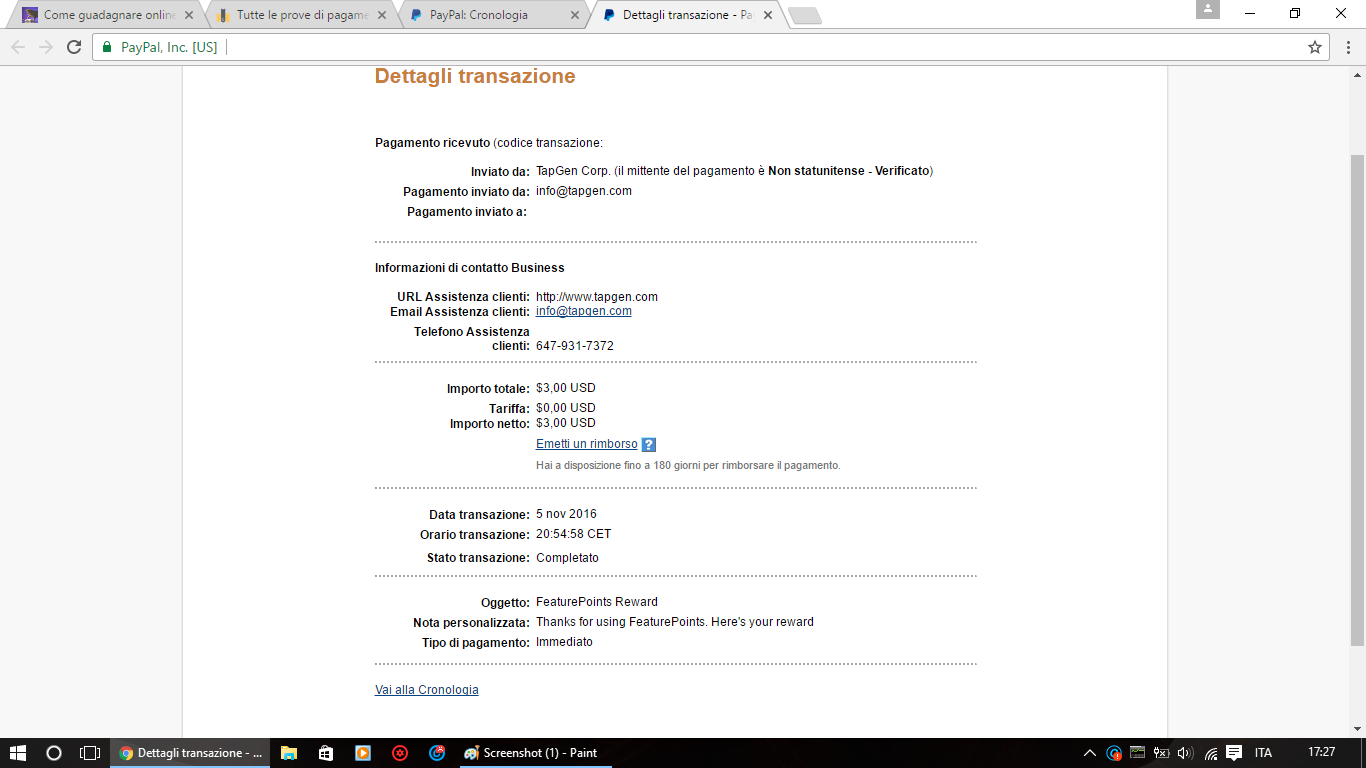Image resolution: width=1366 pixels, height=768 pixels.
Task: Open the volume speaker control
Action: (1186, 753)
